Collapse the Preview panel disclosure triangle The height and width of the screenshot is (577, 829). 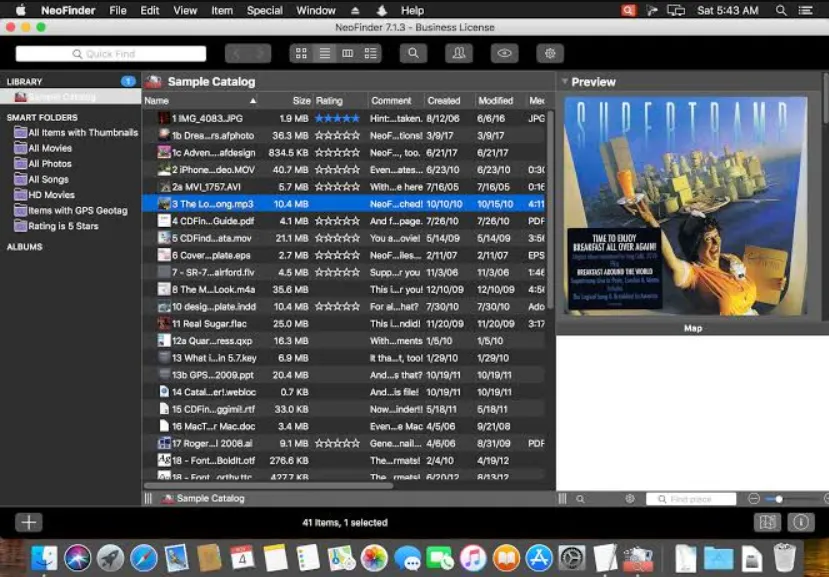[564, 81]
